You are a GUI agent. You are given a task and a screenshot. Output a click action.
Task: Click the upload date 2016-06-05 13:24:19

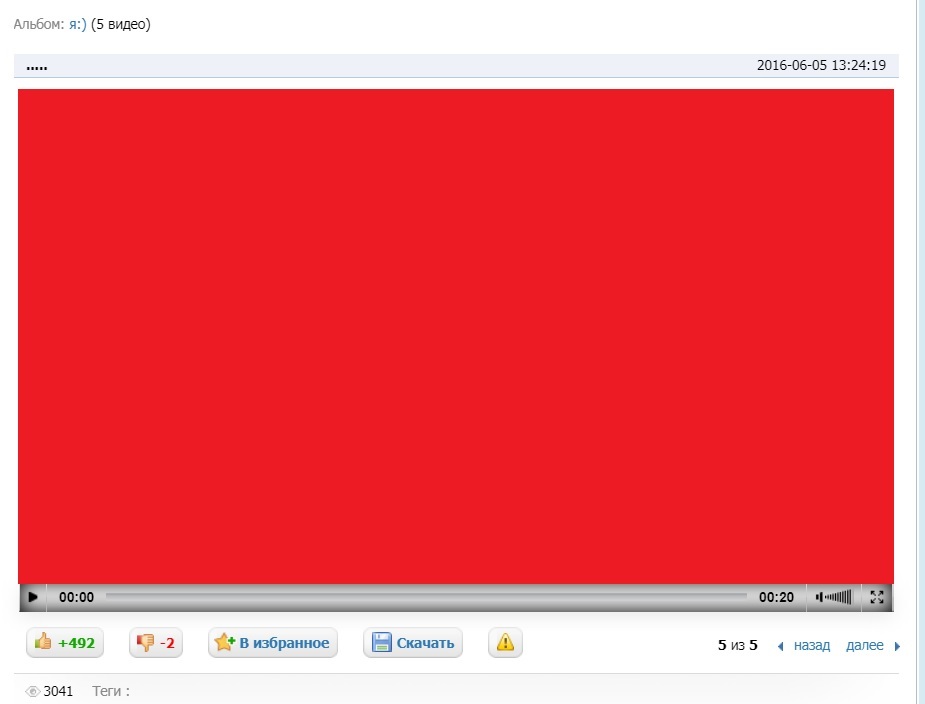[821, 65]
